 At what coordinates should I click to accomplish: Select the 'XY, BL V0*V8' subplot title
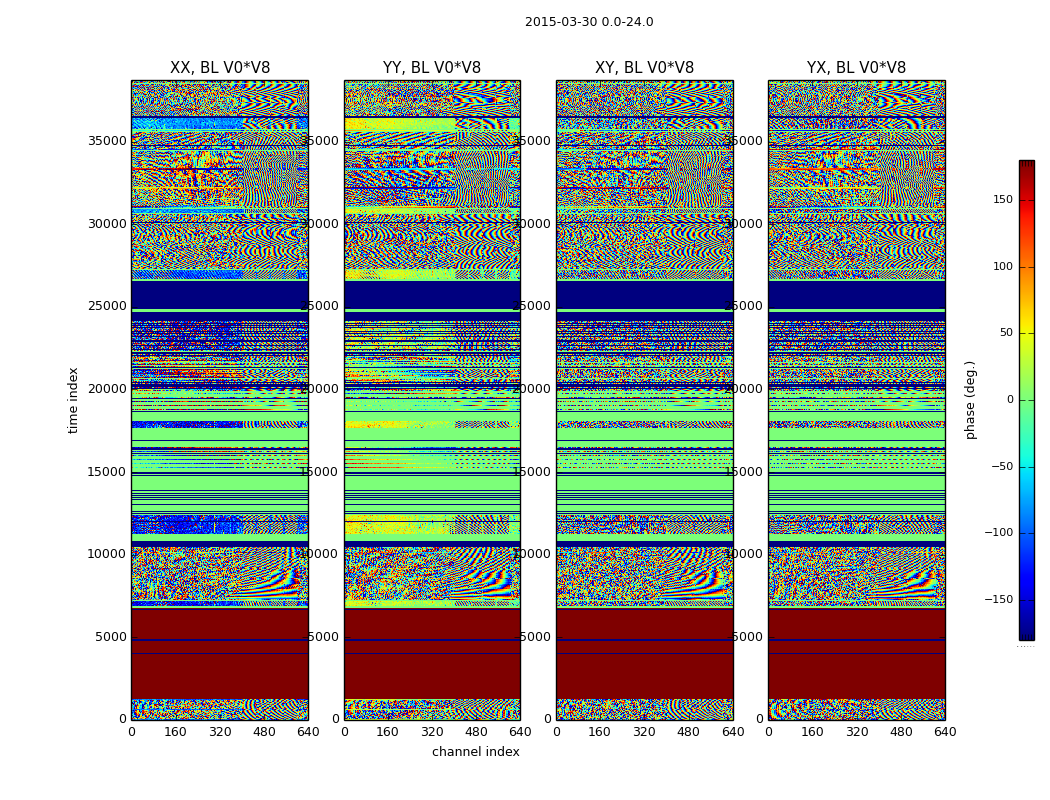(644, 68)
